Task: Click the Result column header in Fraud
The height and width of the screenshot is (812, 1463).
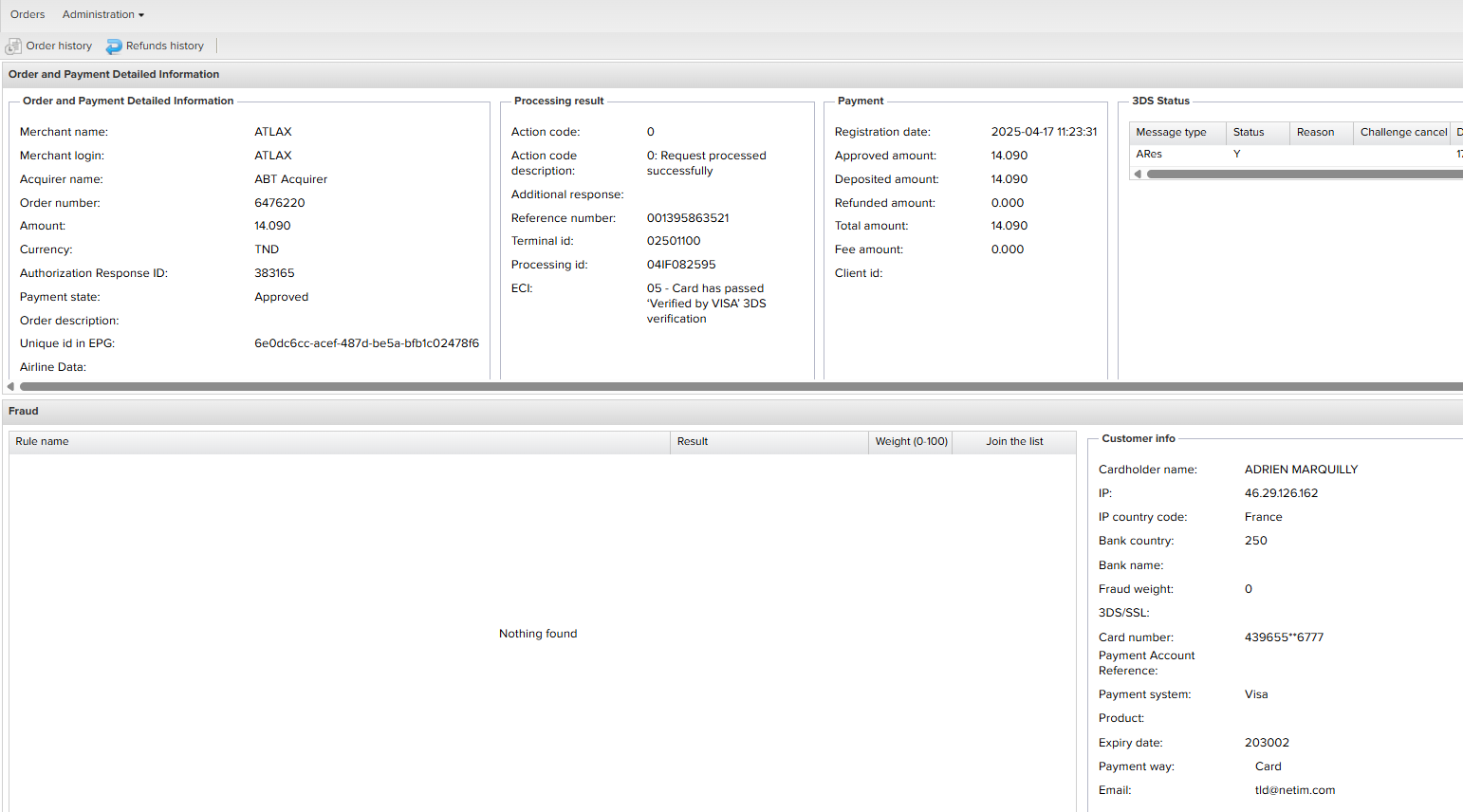Action: pos(693,441)
